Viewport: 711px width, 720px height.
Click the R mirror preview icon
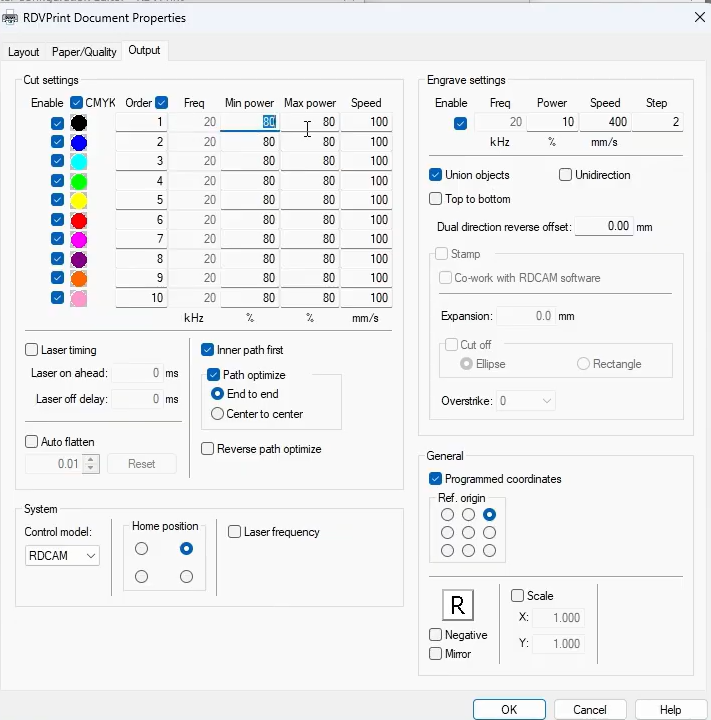point(458,605)
